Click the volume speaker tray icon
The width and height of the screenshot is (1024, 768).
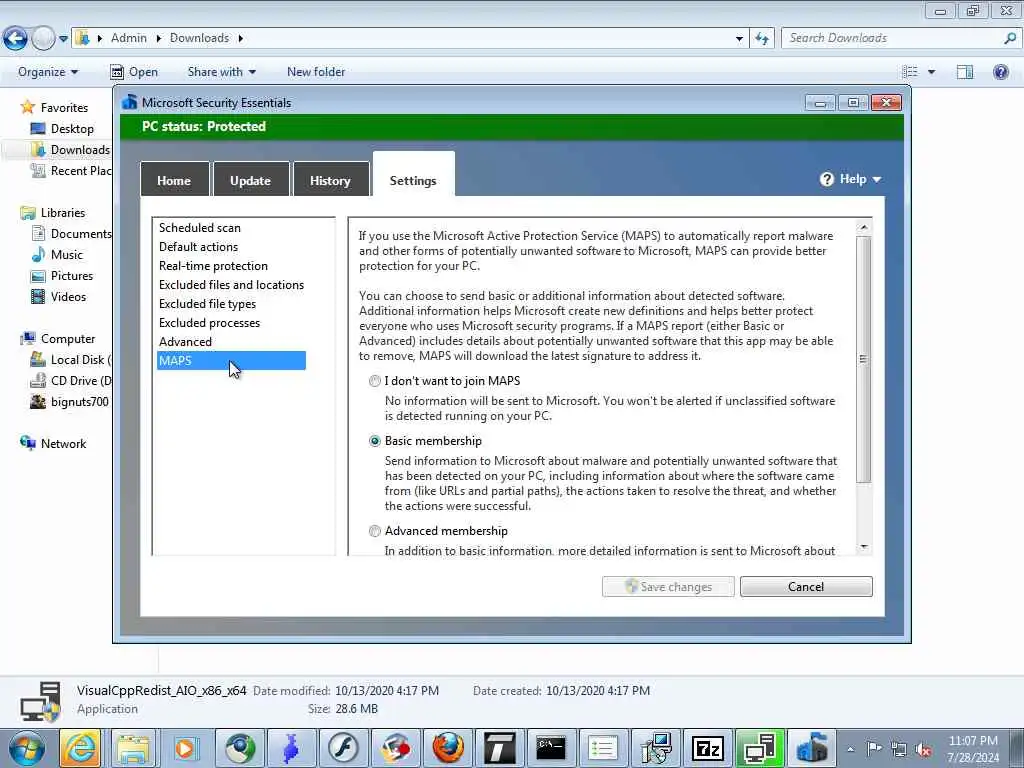[923, 750]
